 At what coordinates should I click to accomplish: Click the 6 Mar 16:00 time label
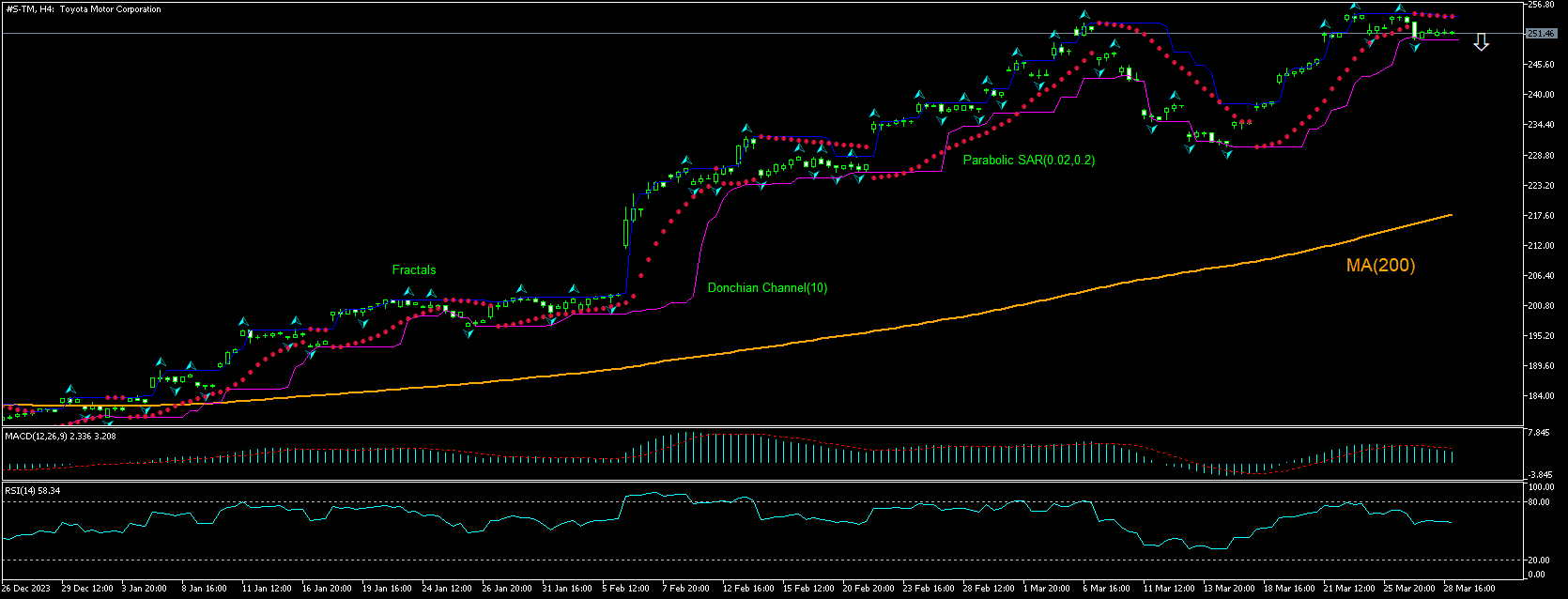click(x=1107, y=589)
